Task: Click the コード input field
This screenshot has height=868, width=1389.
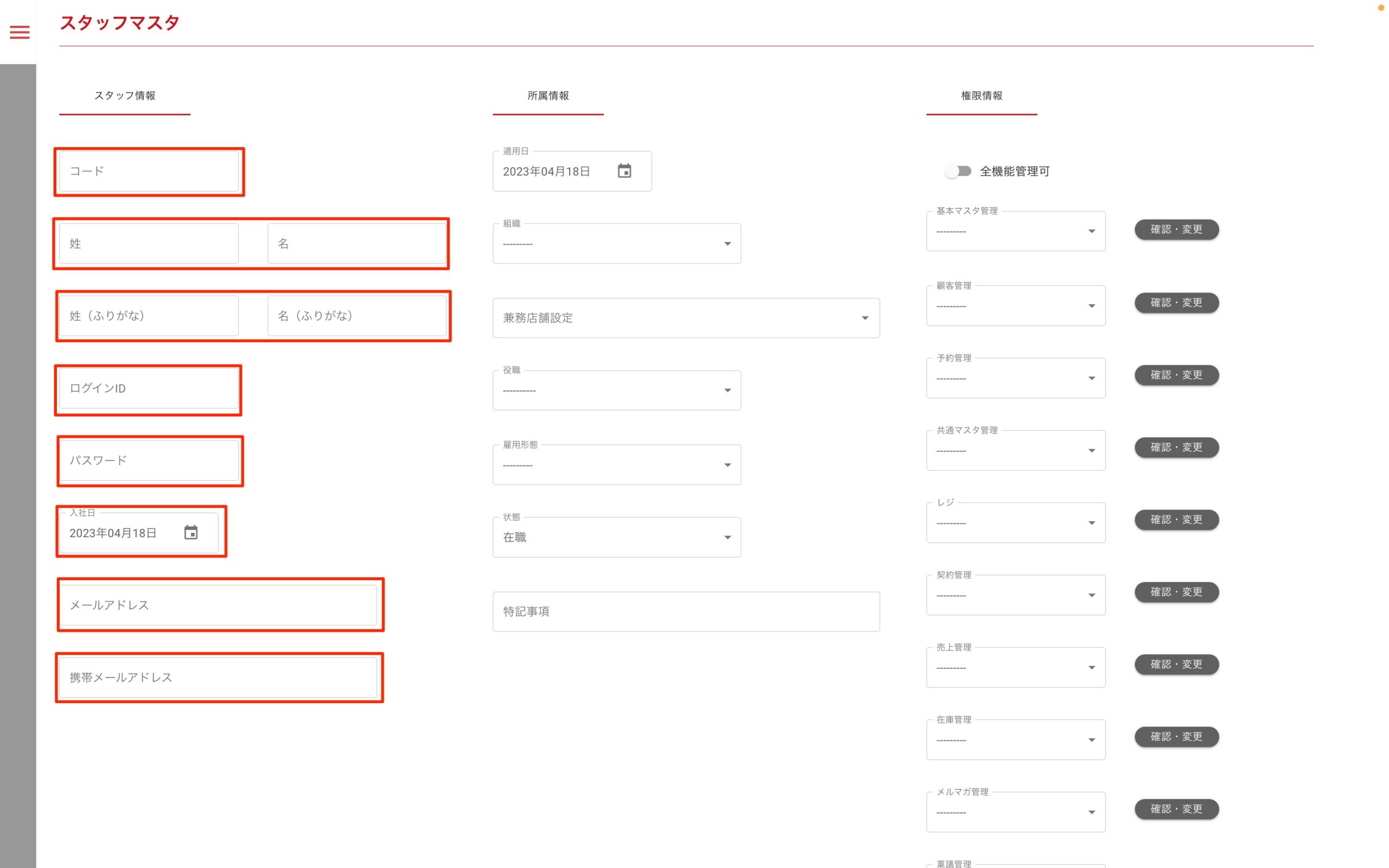Action: pos(149,171)
